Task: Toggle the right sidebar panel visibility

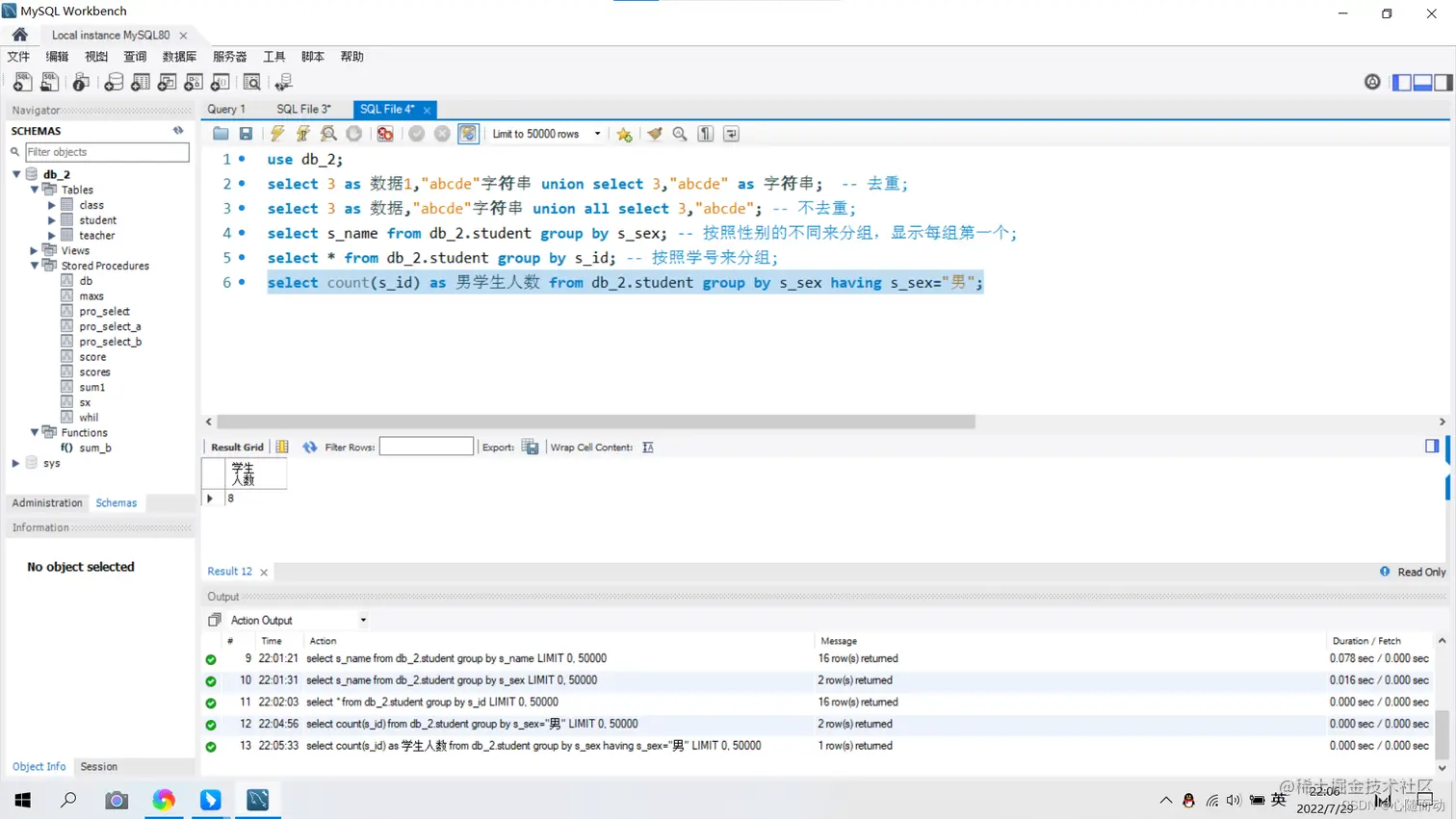Action: pyautogui.click(x=1443, y=83)
